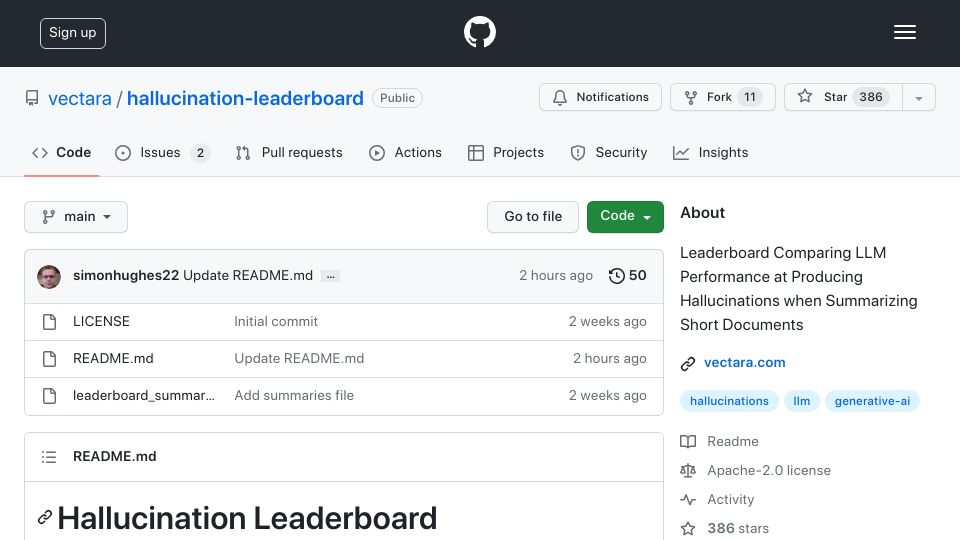The image size is (960, 540).
Task: Click the leaderboard_summar... file icon
Action: coord(50,396)
